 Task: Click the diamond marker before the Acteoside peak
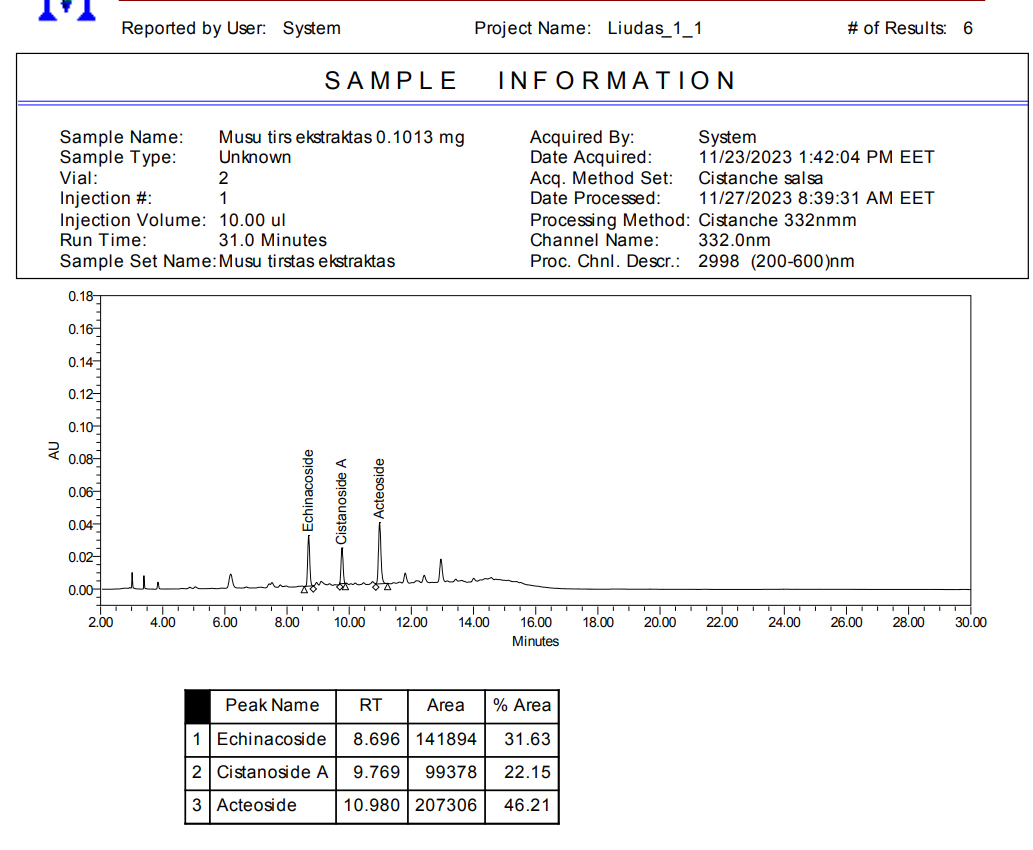click(376, 586)
